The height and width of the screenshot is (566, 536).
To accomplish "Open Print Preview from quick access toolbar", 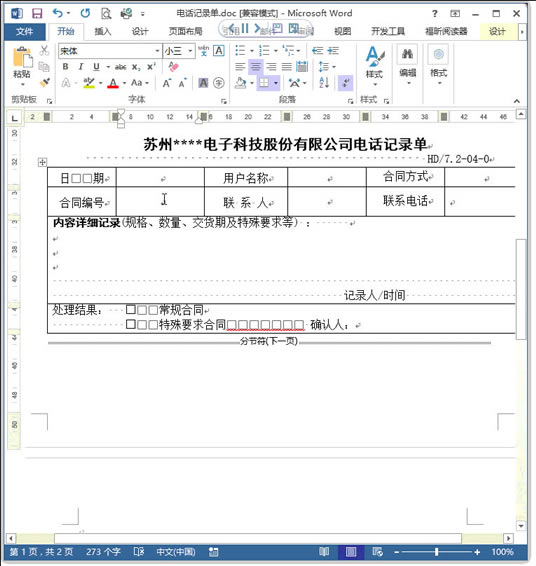I will 105,14.
